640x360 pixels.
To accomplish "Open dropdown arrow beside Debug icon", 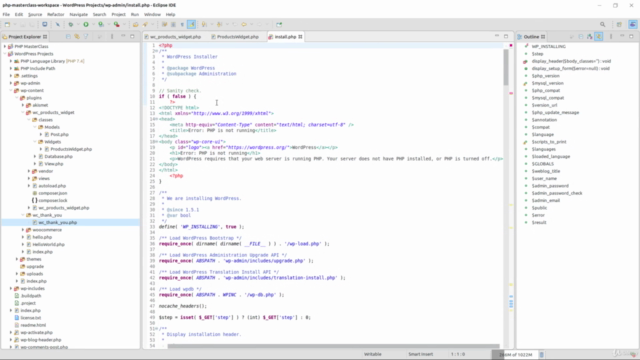I will (x=78, y=24).
